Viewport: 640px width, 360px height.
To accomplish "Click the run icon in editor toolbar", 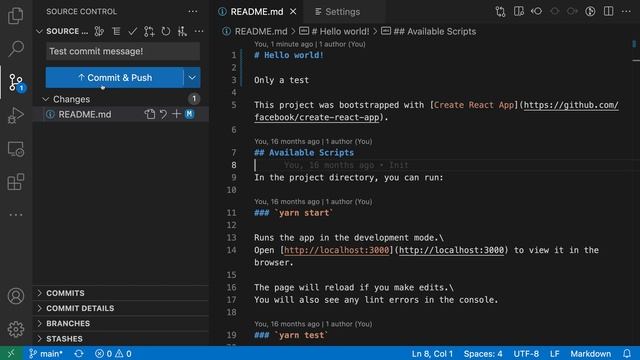I will [x=590, y=11].
